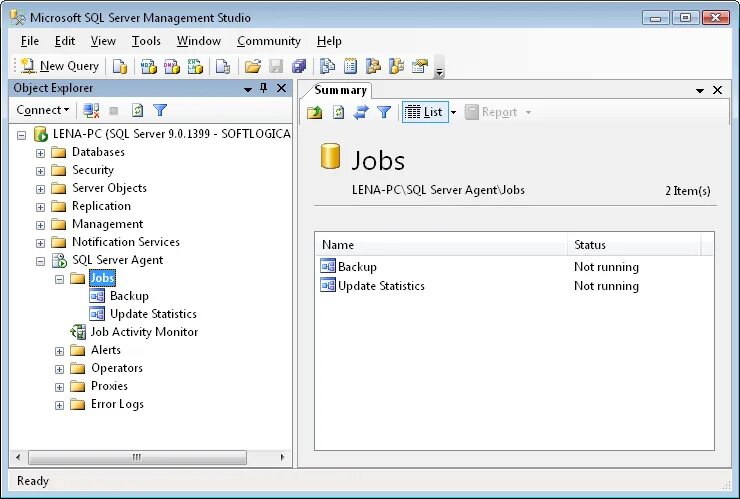Click the Filter icon in Summary toolbar
Viewport: 740px width, 499px height.
click(x=384, y=112)
